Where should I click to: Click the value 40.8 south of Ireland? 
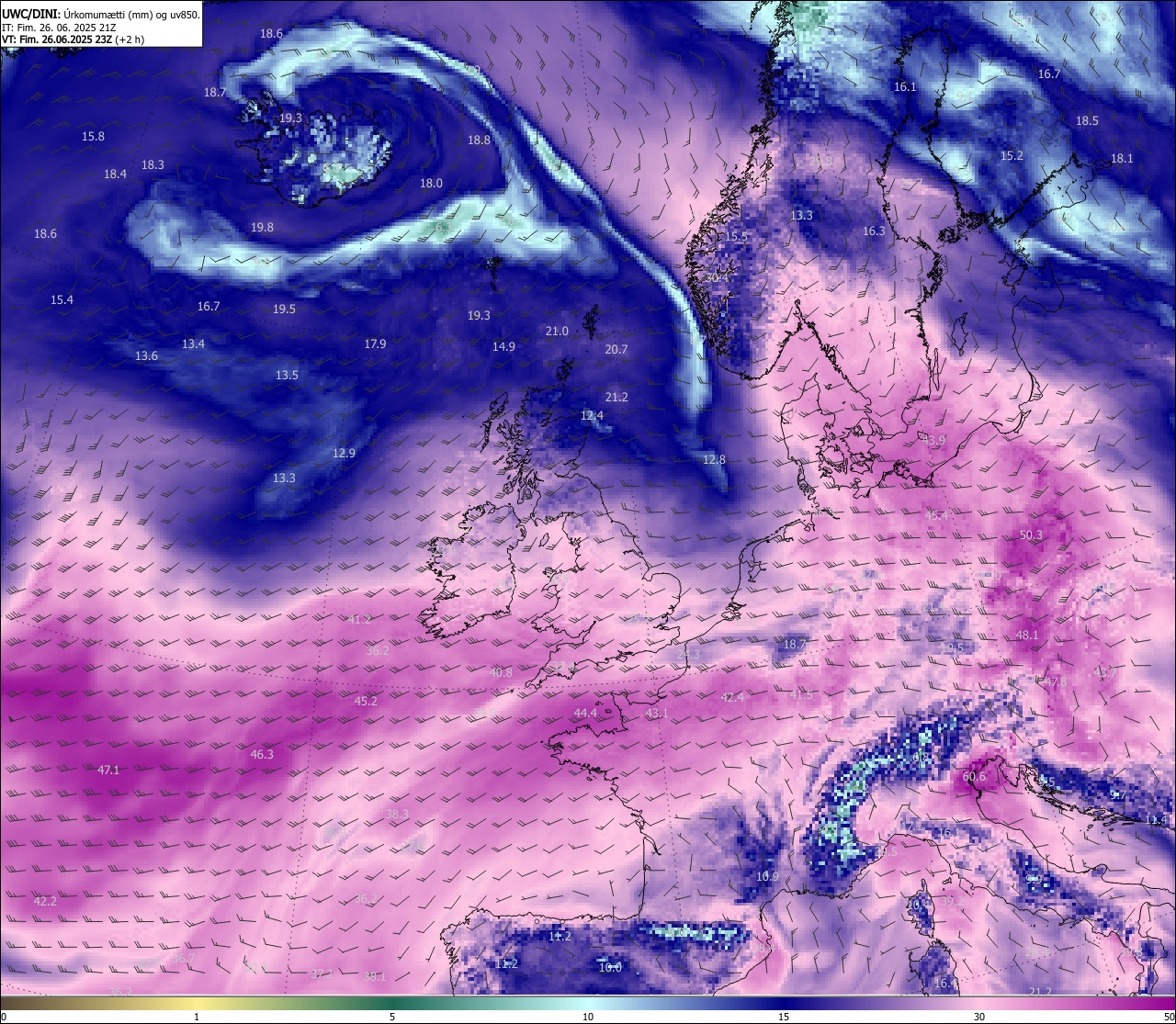501,672
